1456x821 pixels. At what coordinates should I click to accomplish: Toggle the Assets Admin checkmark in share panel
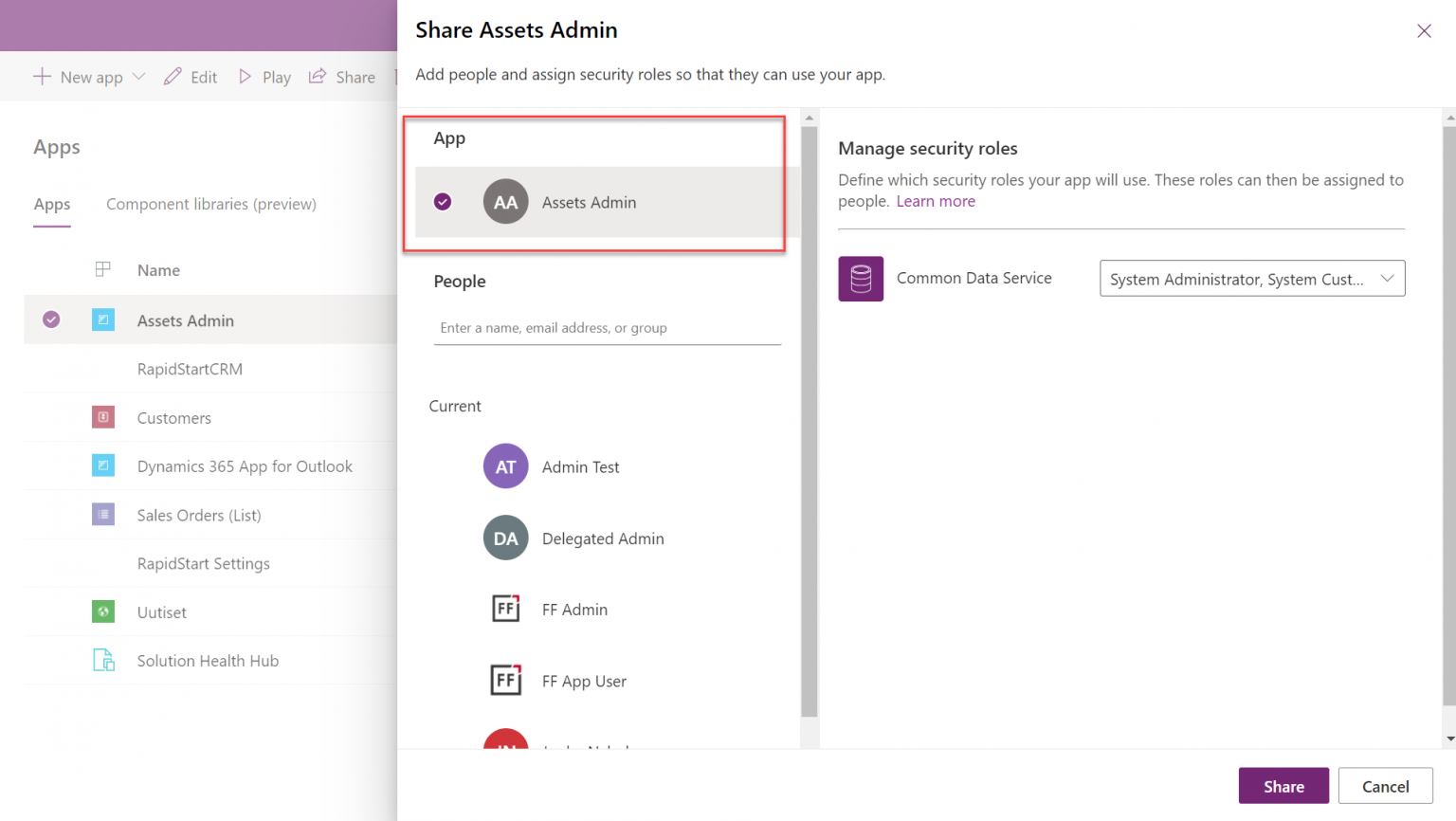tap(443, 202)
